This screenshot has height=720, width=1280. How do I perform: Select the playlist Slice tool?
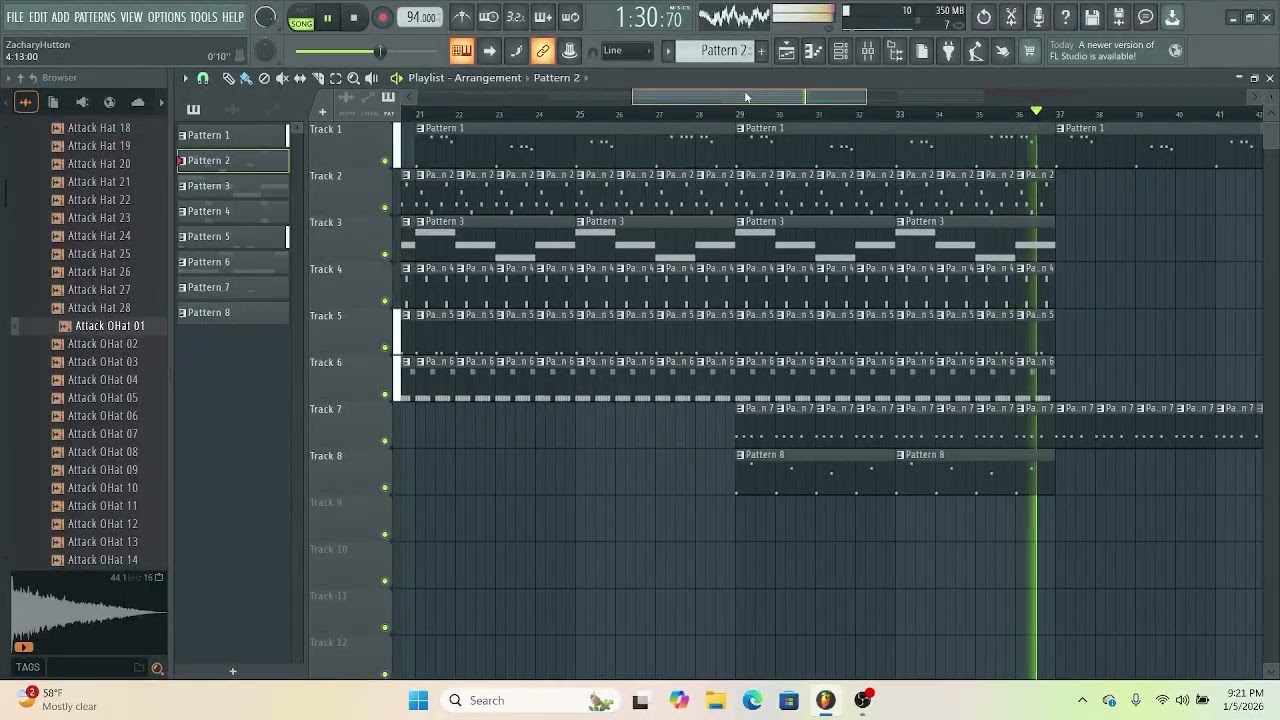[x=318, y=78]
